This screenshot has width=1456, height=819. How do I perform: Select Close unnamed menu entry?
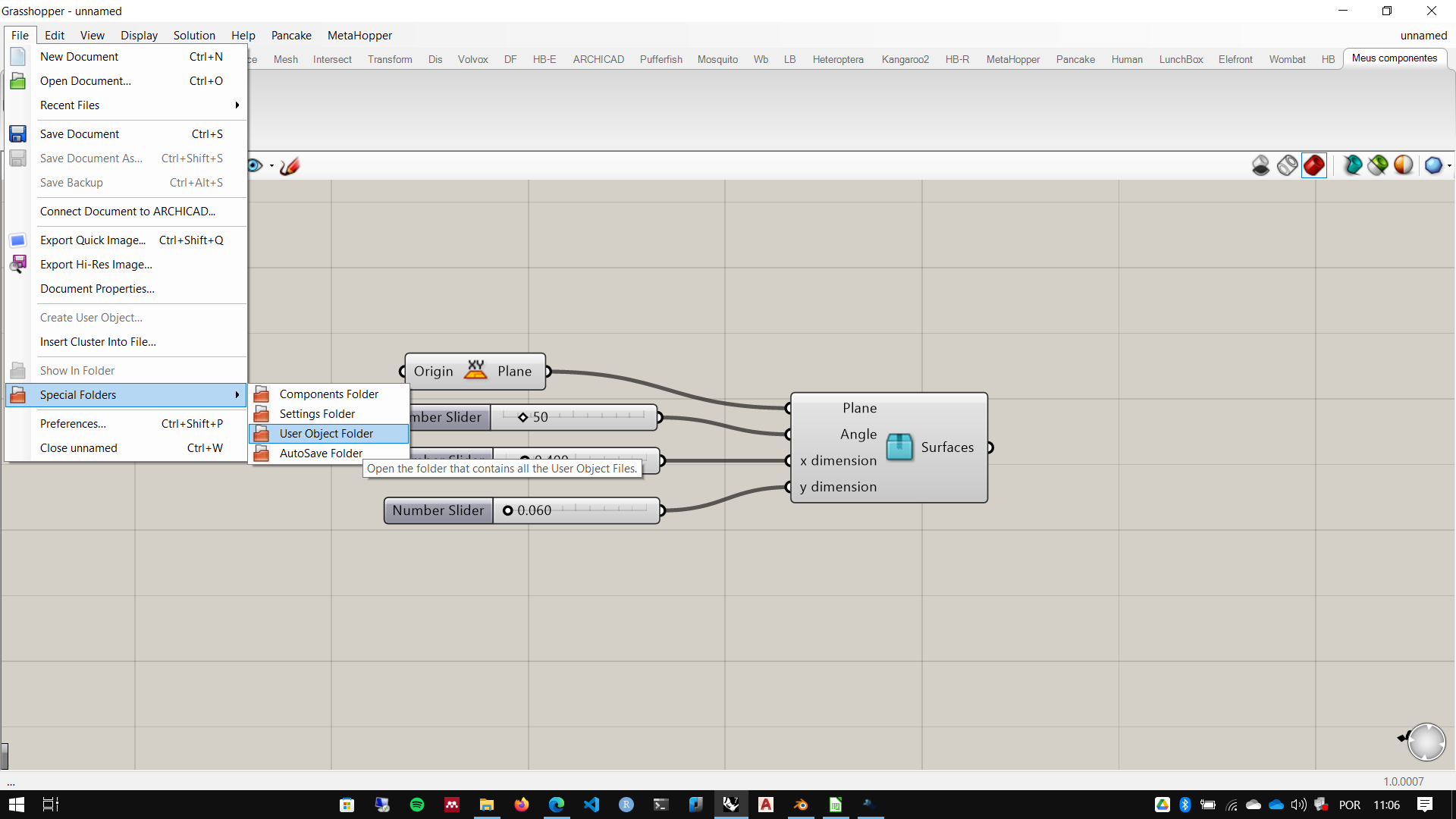pos(127,448)
